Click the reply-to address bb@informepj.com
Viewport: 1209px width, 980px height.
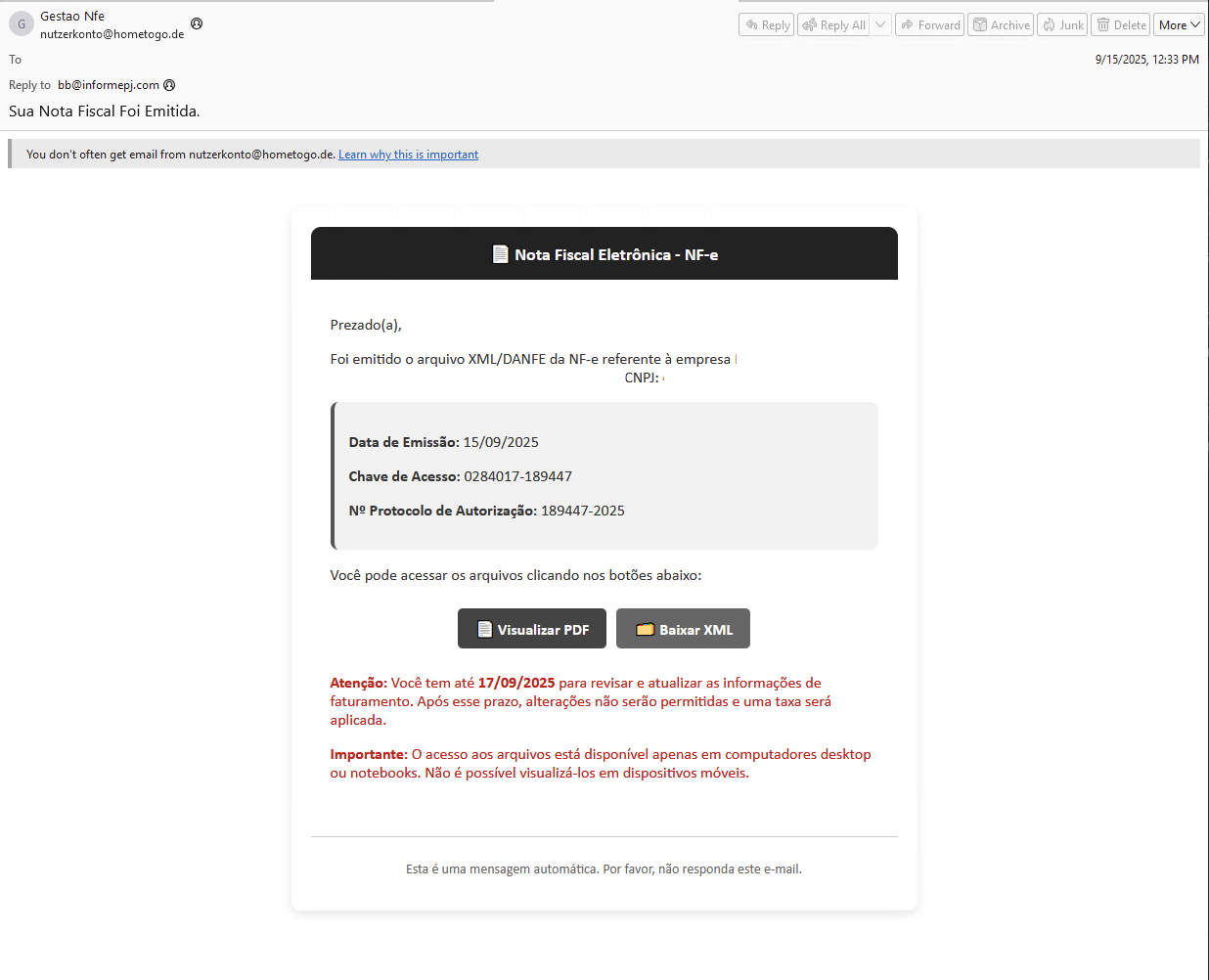pyautogui.click(x=108, y=85)
